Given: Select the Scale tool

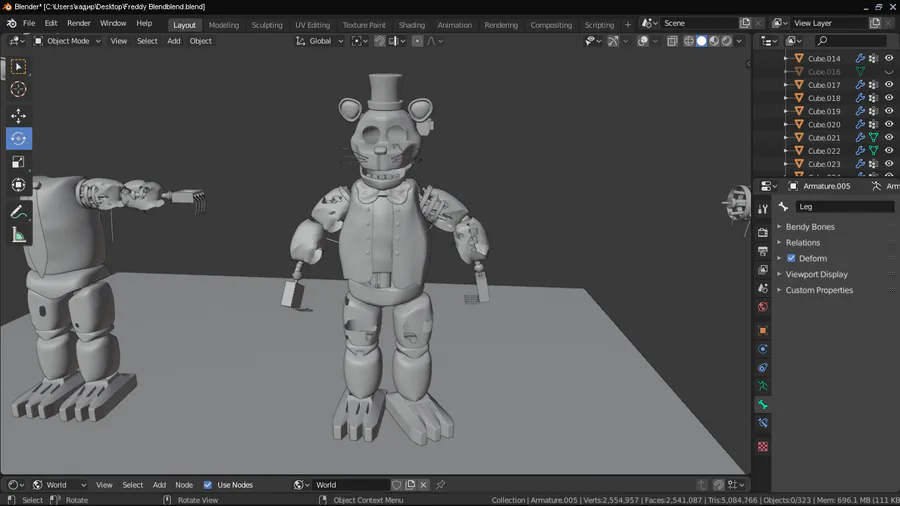Looking at the screenshot, I should coord(18,162).
